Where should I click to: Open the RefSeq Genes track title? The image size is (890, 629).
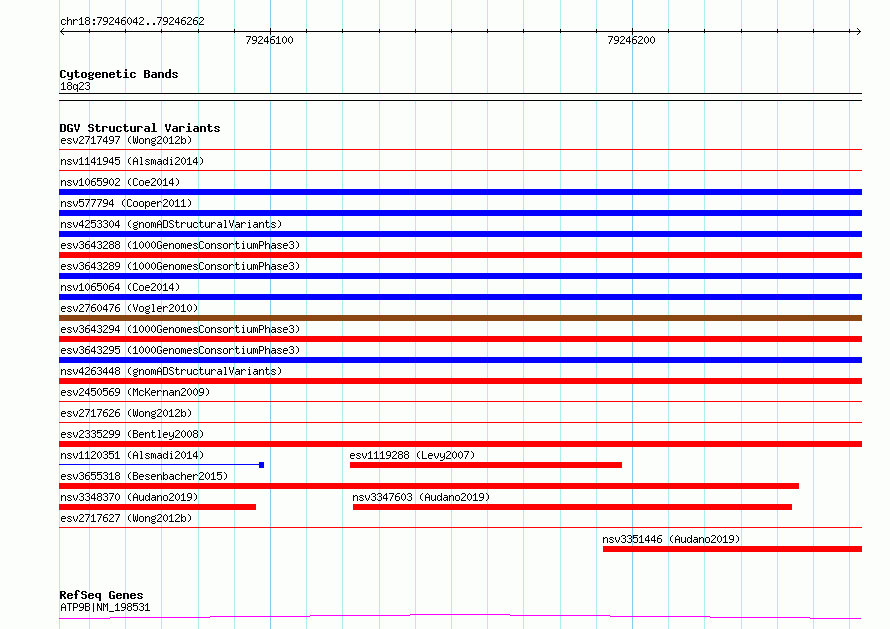(x=101, y=596)
